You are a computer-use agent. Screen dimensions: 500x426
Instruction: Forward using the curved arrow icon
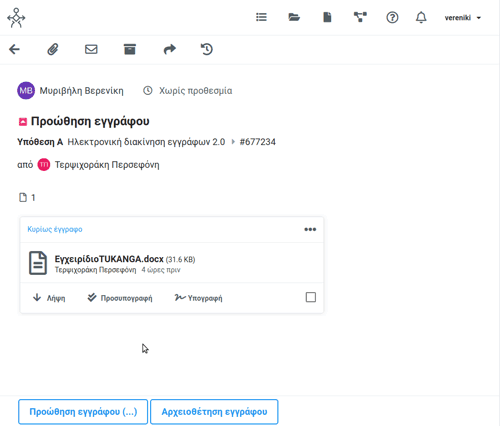[x=169, y=49]
